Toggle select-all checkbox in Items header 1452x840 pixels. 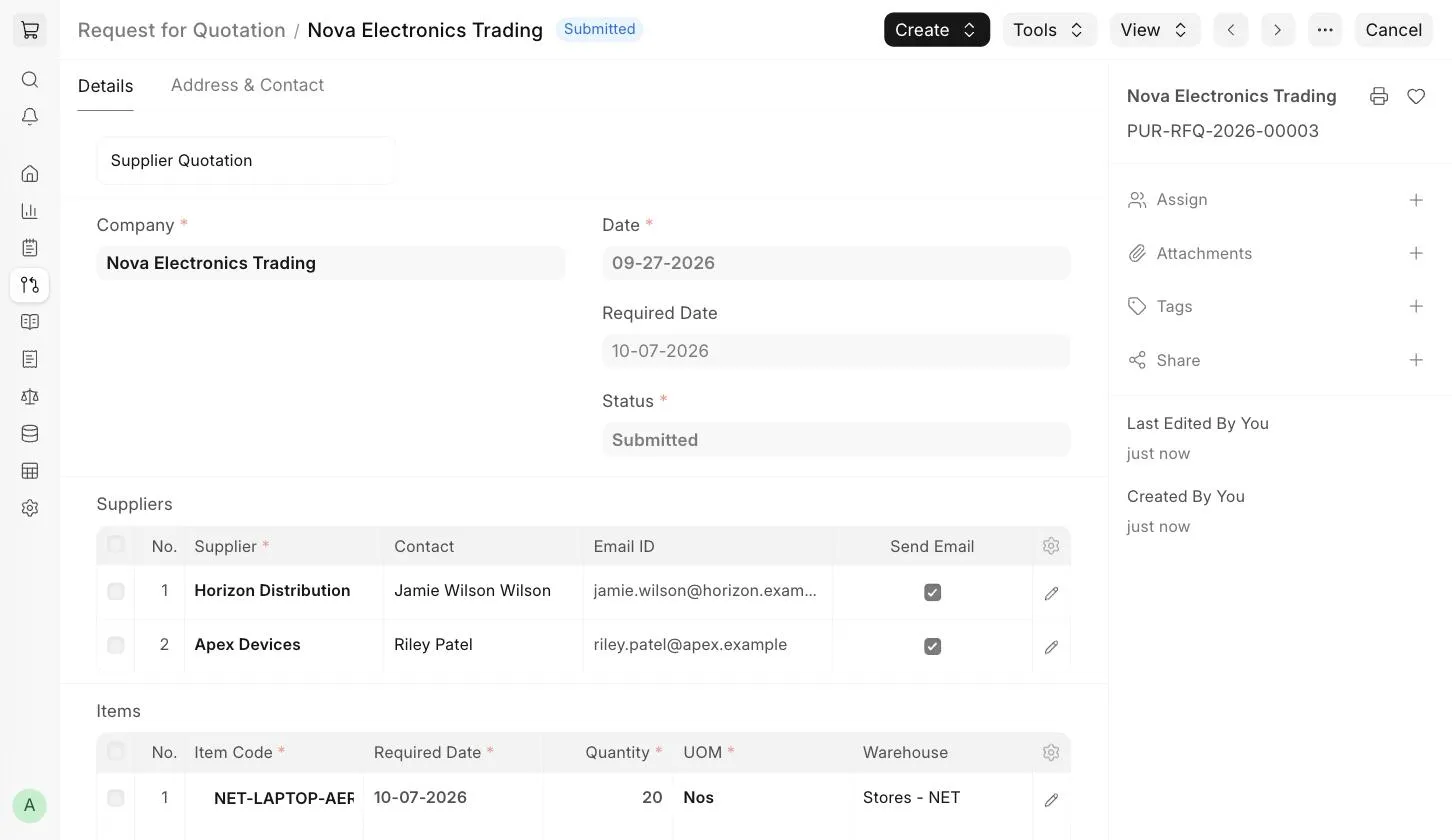[116, 750]
